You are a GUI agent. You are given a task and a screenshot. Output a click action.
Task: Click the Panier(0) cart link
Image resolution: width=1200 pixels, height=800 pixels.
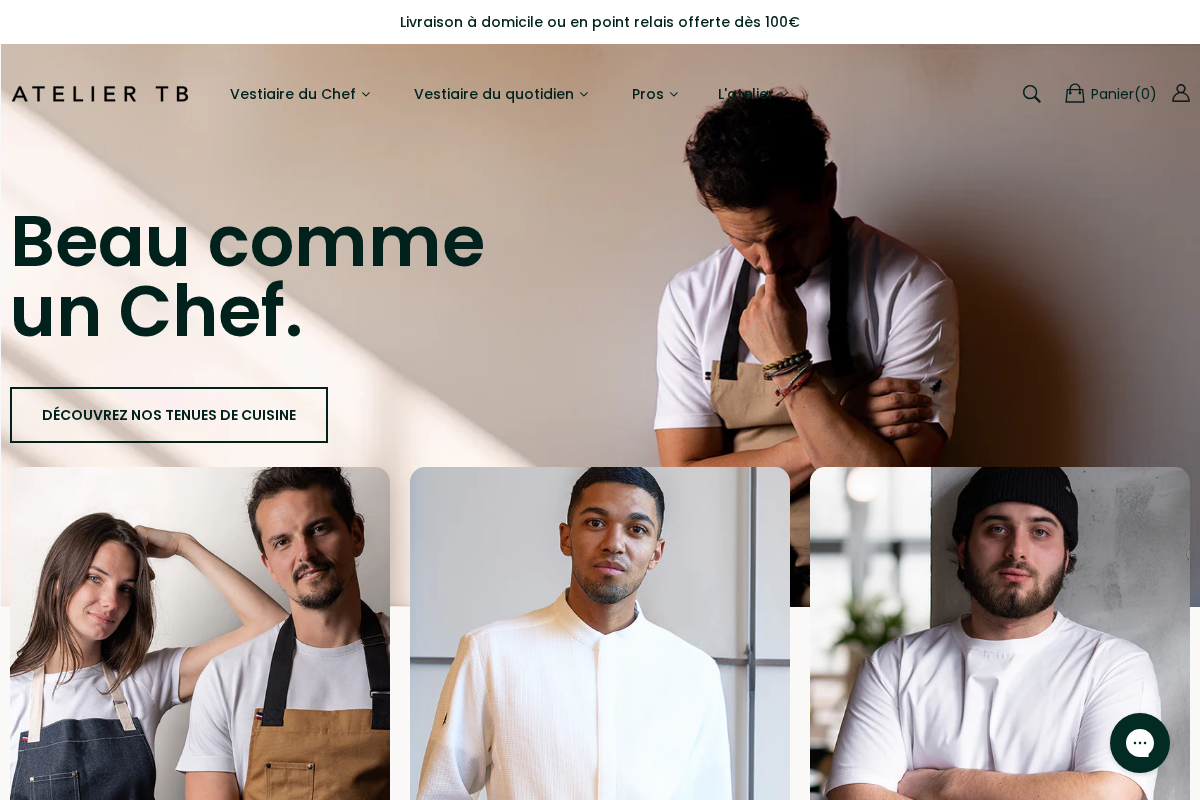click(x=1123, y=94)
